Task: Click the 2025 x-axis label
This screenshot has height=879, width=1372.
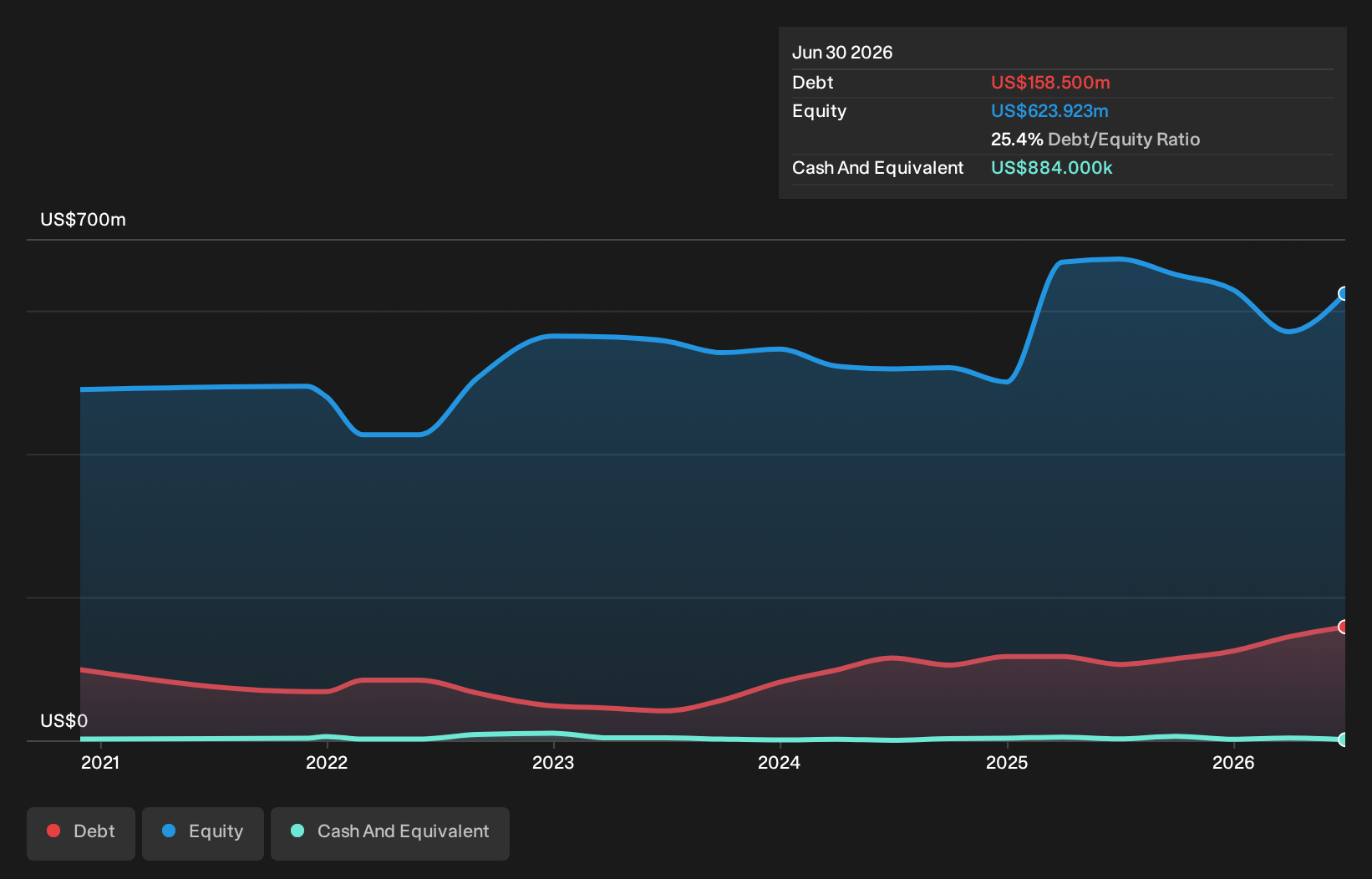Action: [1007, 762]
